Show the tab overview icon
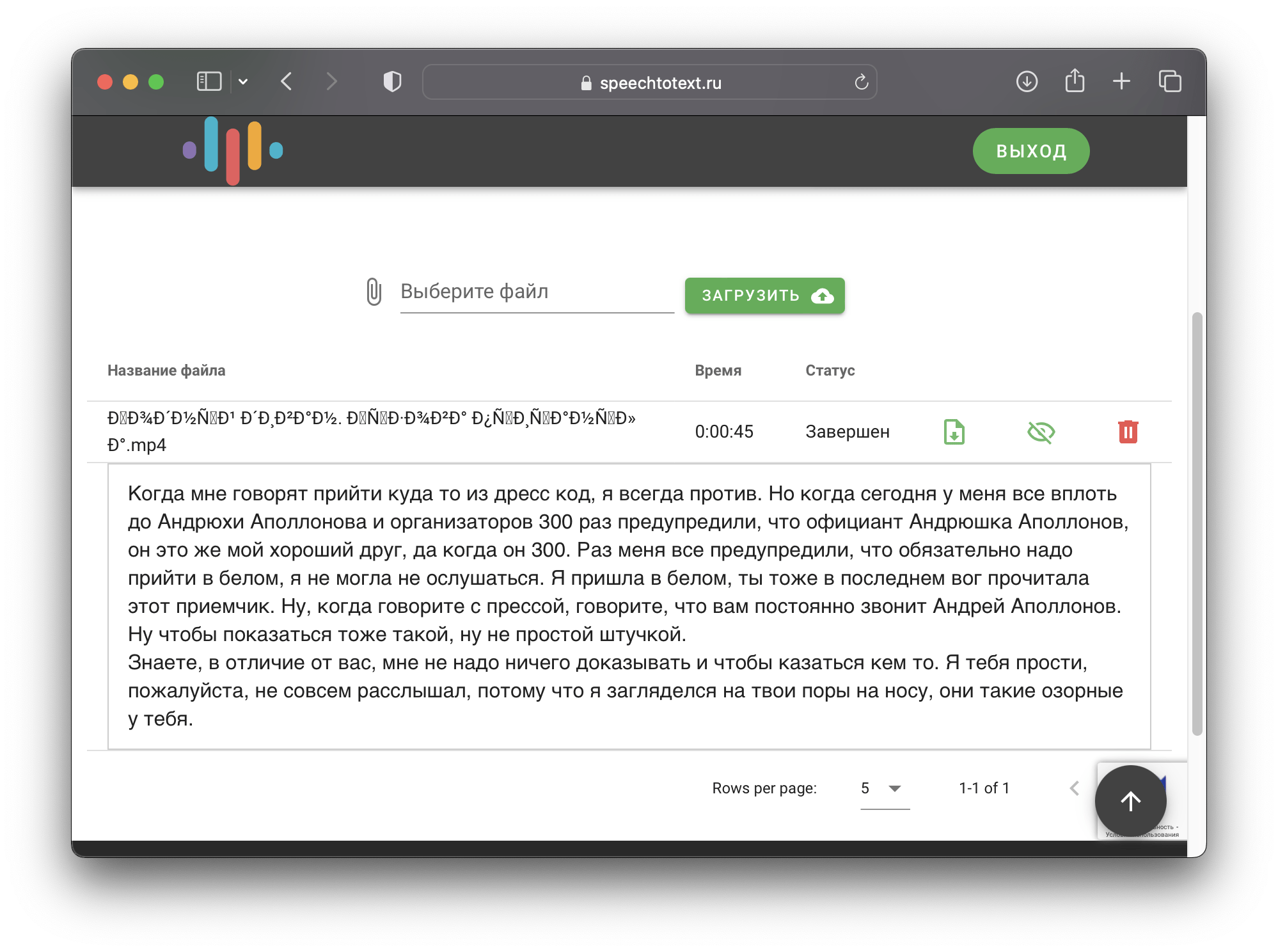 pyautogui.click(x=1170, y=82)
